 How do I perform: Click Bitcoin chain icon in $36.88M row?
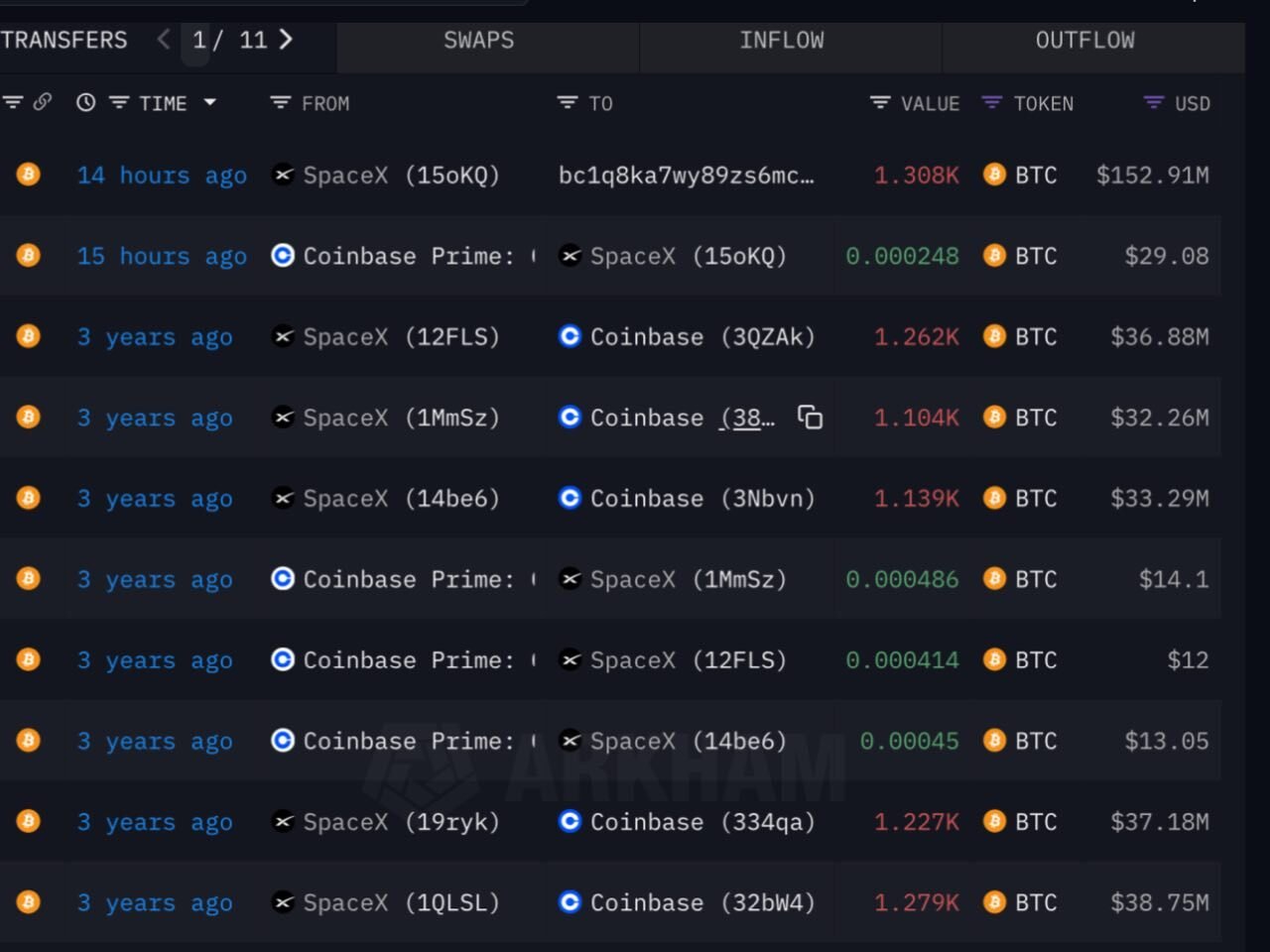pos(28,337)
